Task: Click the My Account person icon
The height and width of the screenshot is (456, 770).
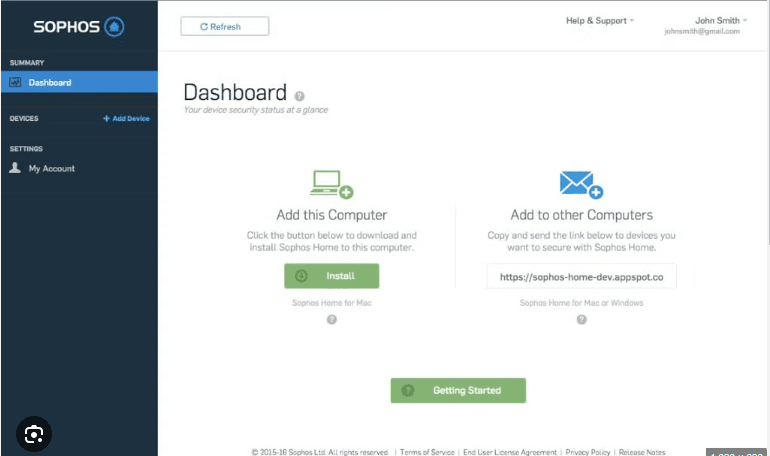Action: pos(15,168)
